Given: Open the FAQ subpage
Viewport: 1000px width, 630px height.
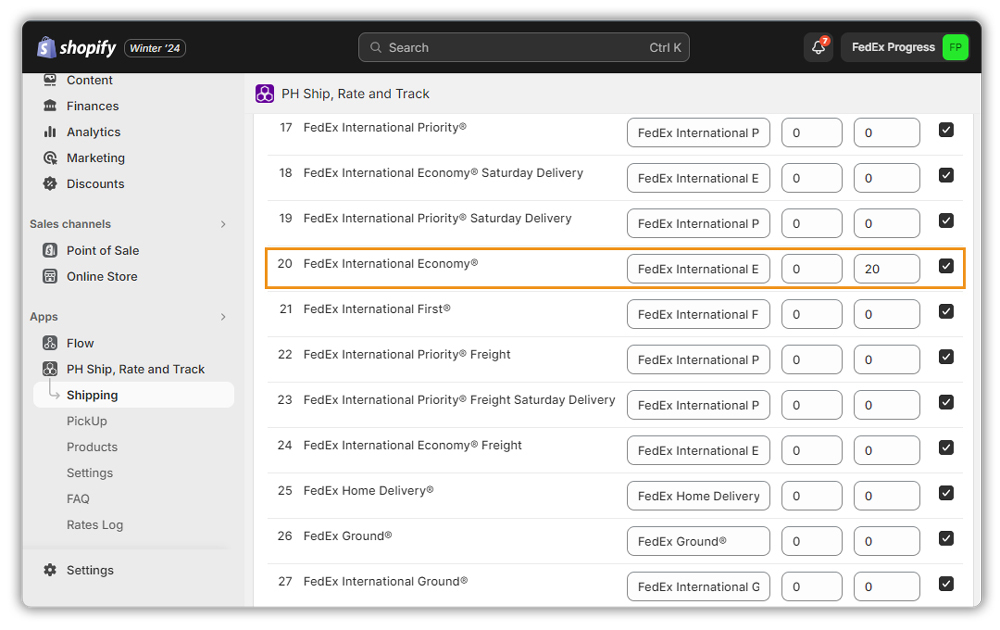Looking at the screenshot, I should (x=78, y=499).
